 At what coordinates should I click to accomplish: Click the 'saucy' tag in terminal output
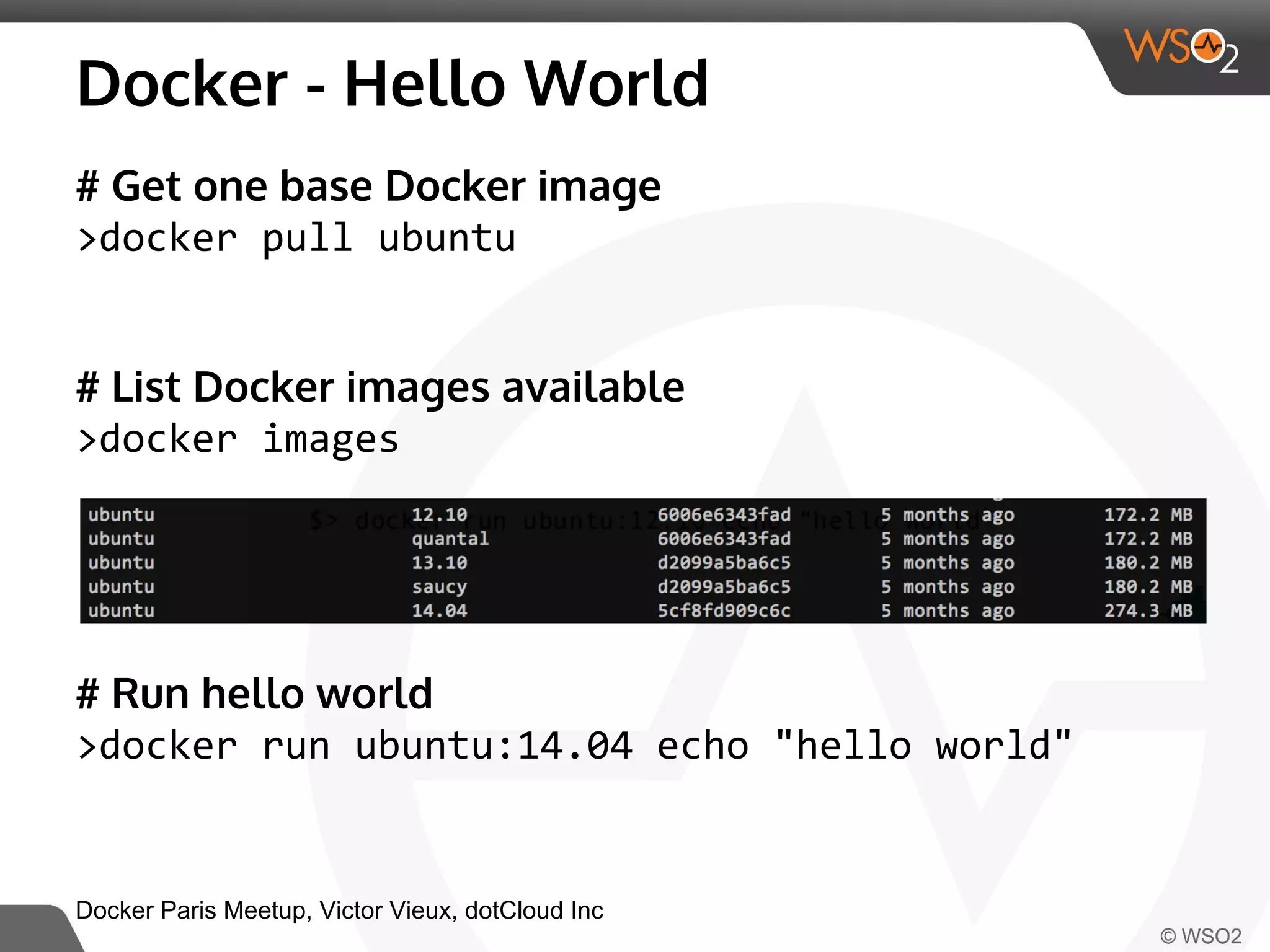(x=439, y=588)
